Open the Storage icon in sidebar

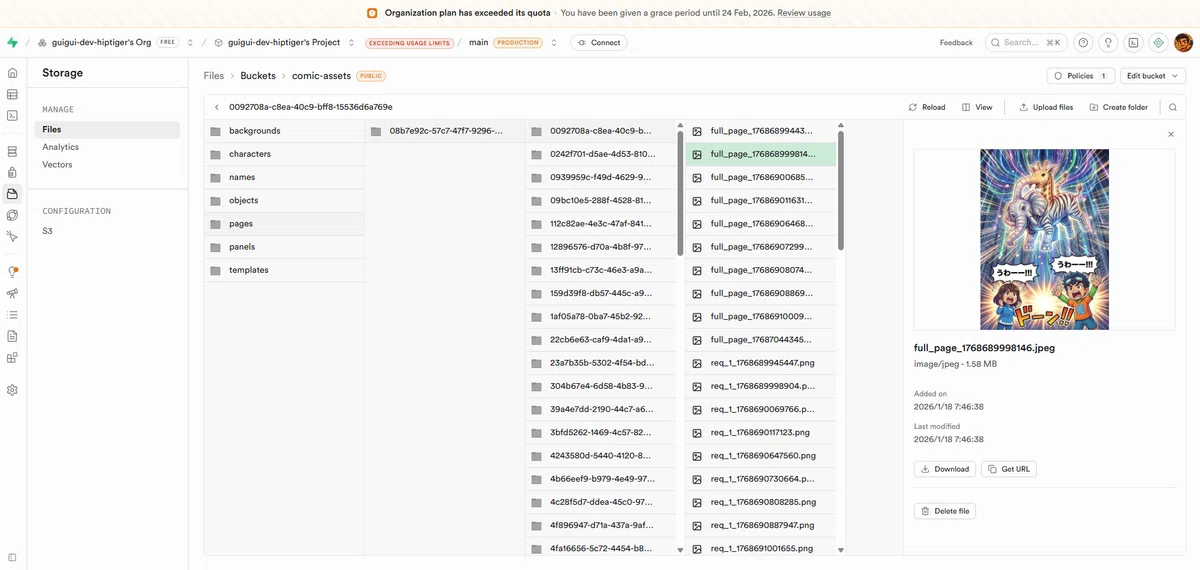pyautogui.click(x=12, y=194)
